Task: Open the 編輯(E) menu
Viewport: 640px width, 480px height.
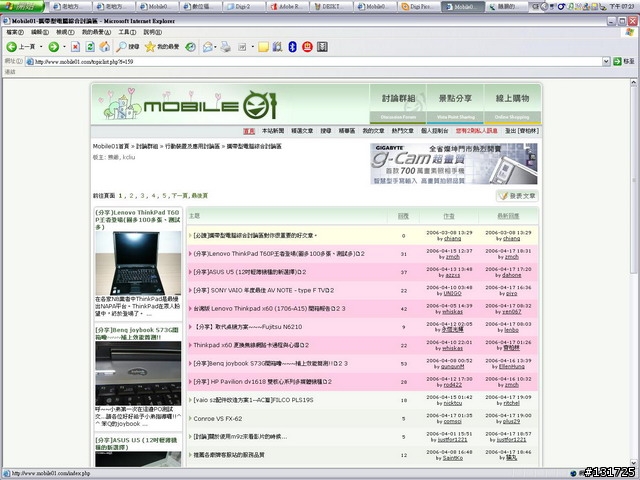Action: pyautogui.click(x=40, y=32)
